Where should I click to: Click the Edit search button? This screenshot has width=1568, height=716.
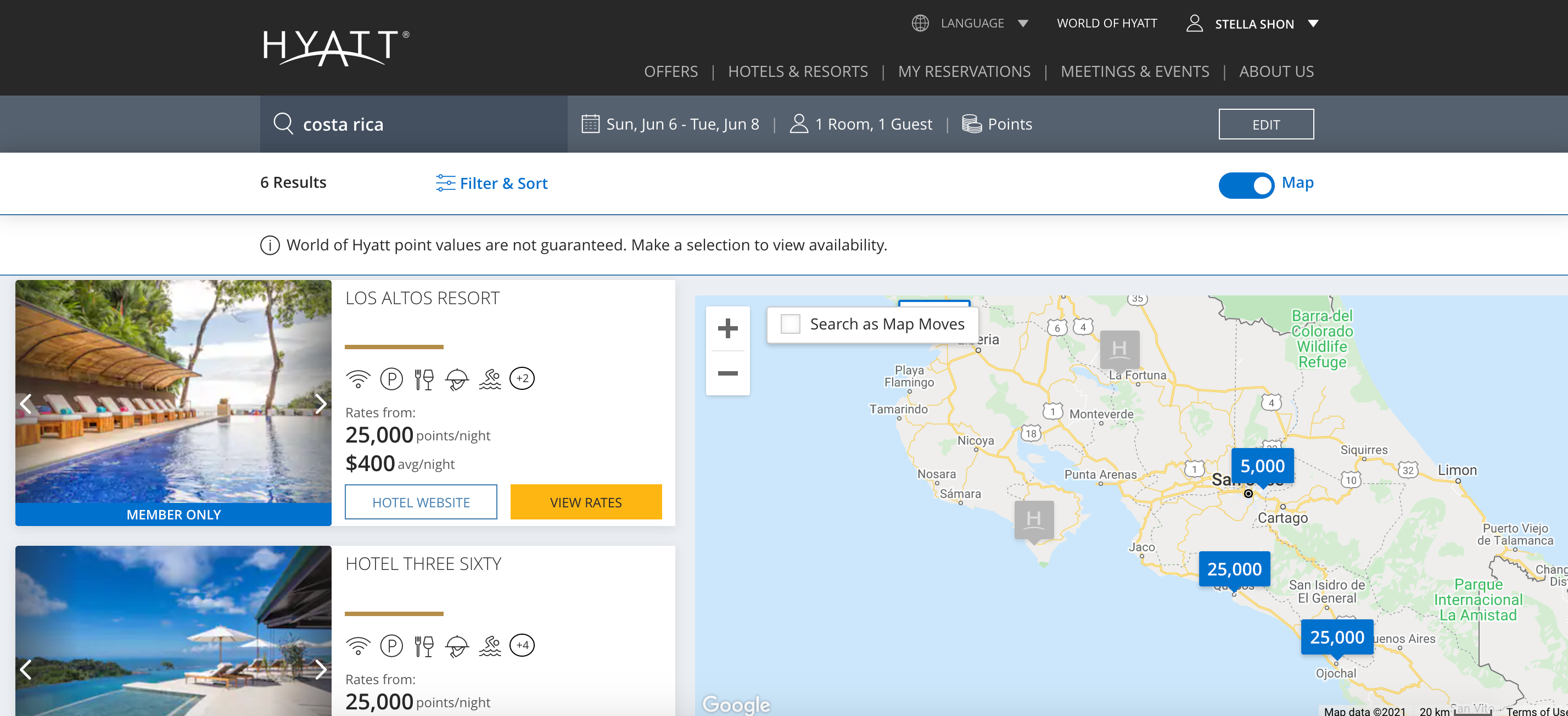tap(1266, 124)
